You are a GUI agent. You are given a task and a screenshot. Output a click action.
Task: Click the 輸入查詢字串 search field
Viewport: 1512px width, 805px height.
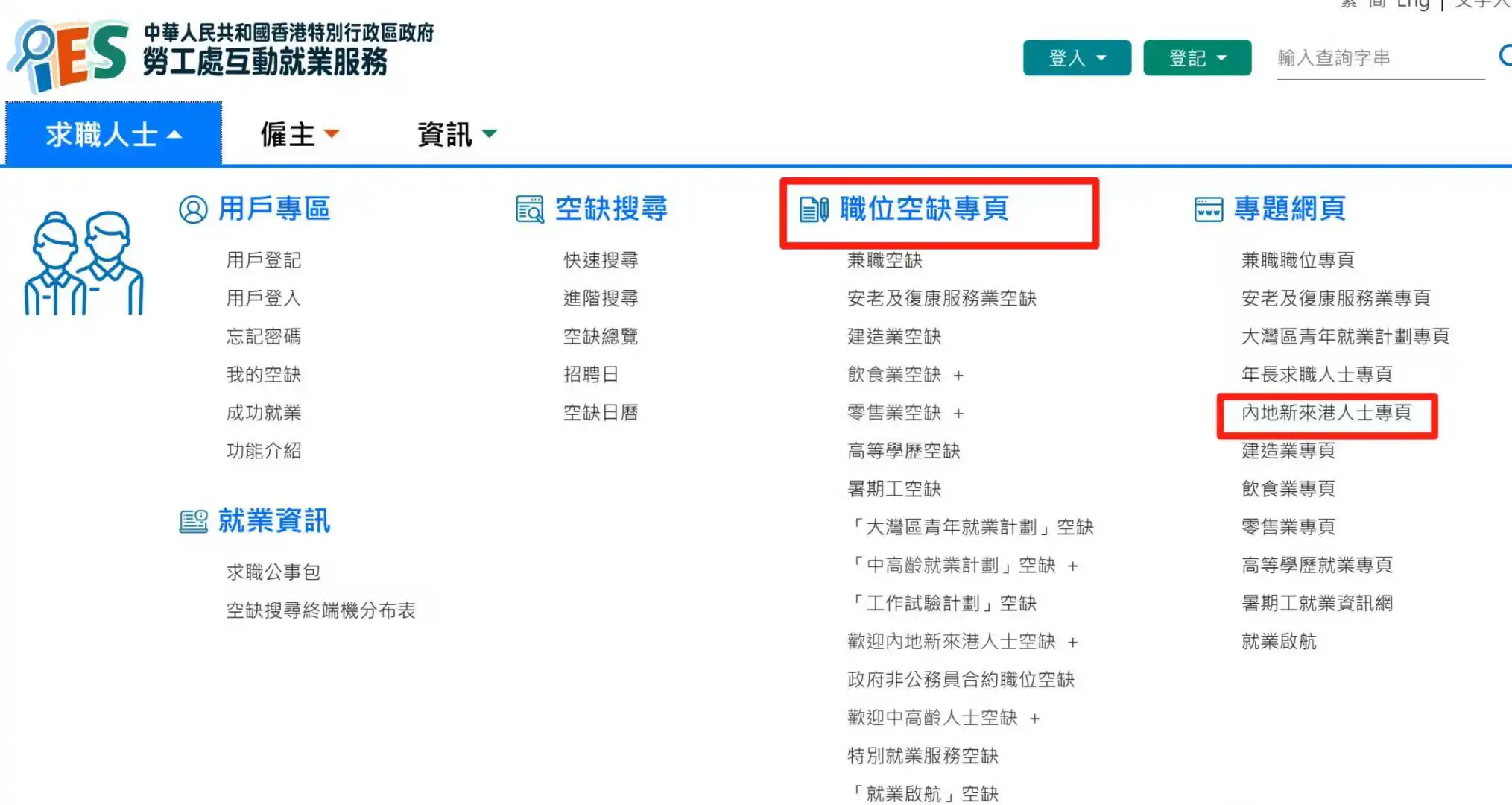1379,58
